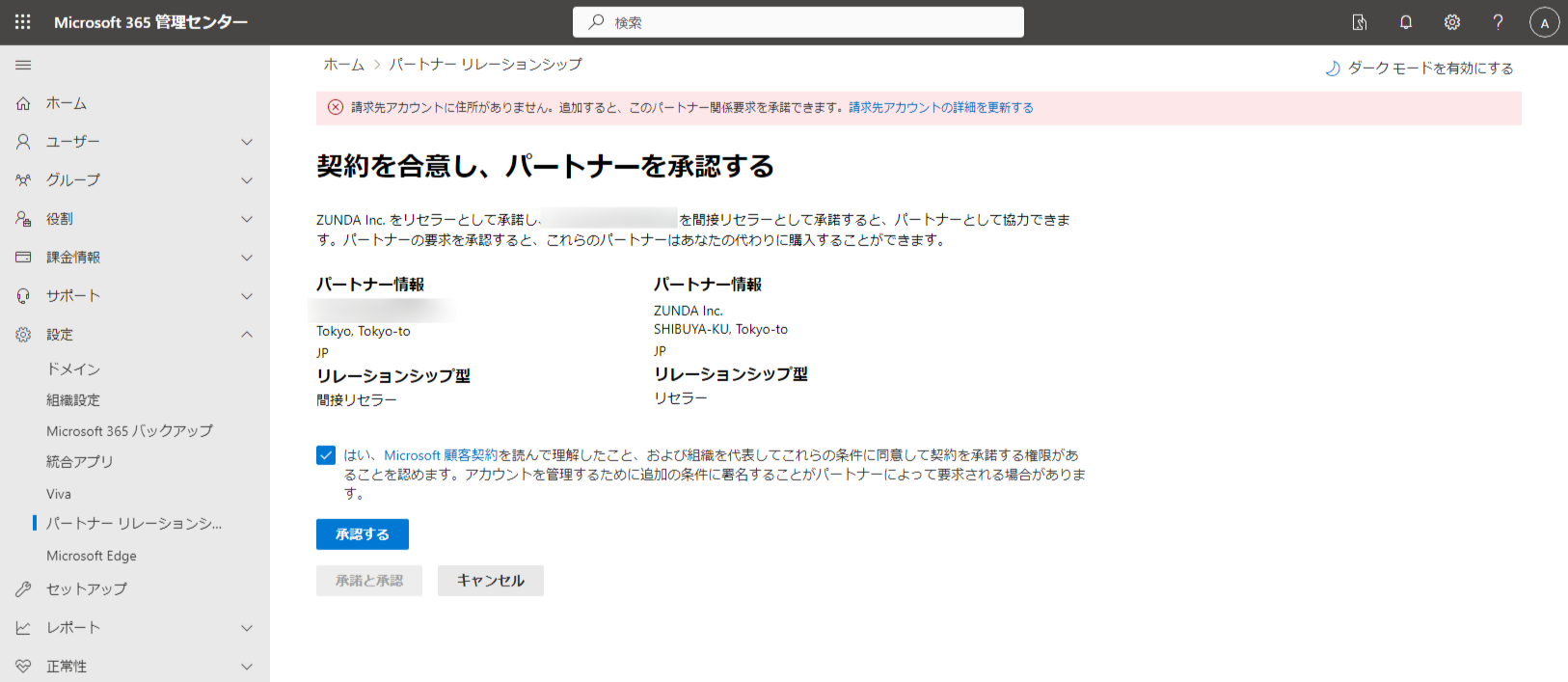
Task: Click the Support headset icon
Action: pyautogui.click(x=23, y=296)
